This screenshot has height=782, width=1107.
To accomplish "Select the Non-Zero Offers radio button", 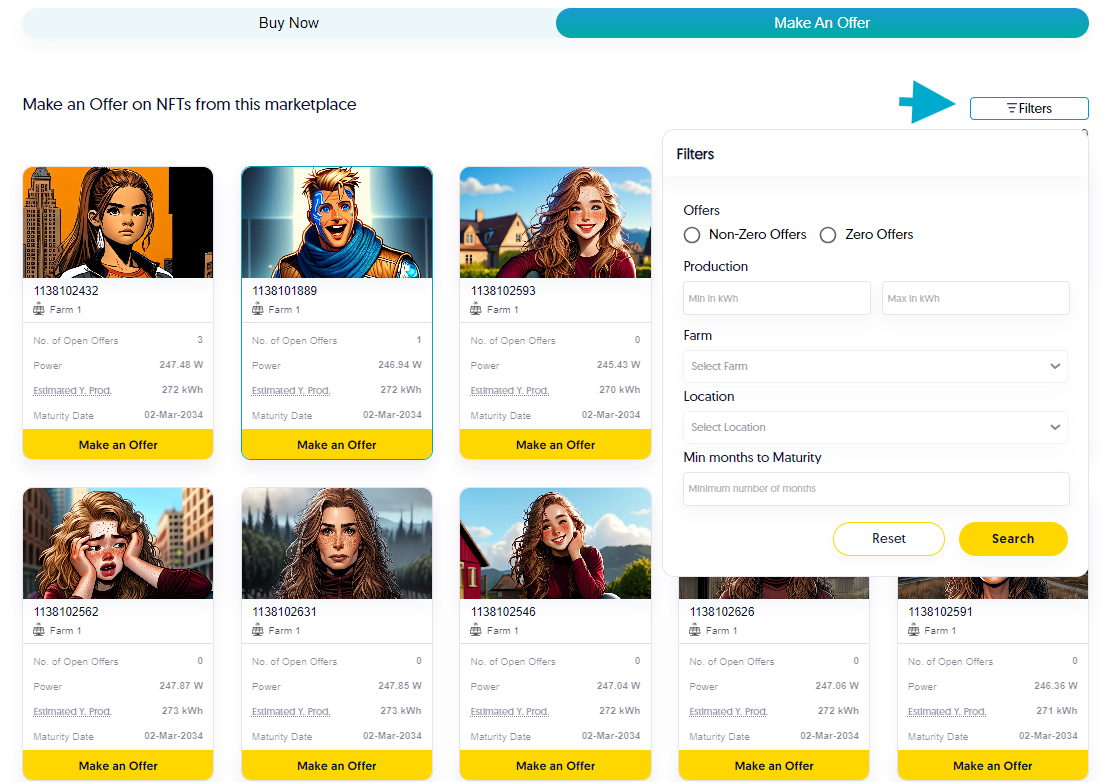I will 692,235.
